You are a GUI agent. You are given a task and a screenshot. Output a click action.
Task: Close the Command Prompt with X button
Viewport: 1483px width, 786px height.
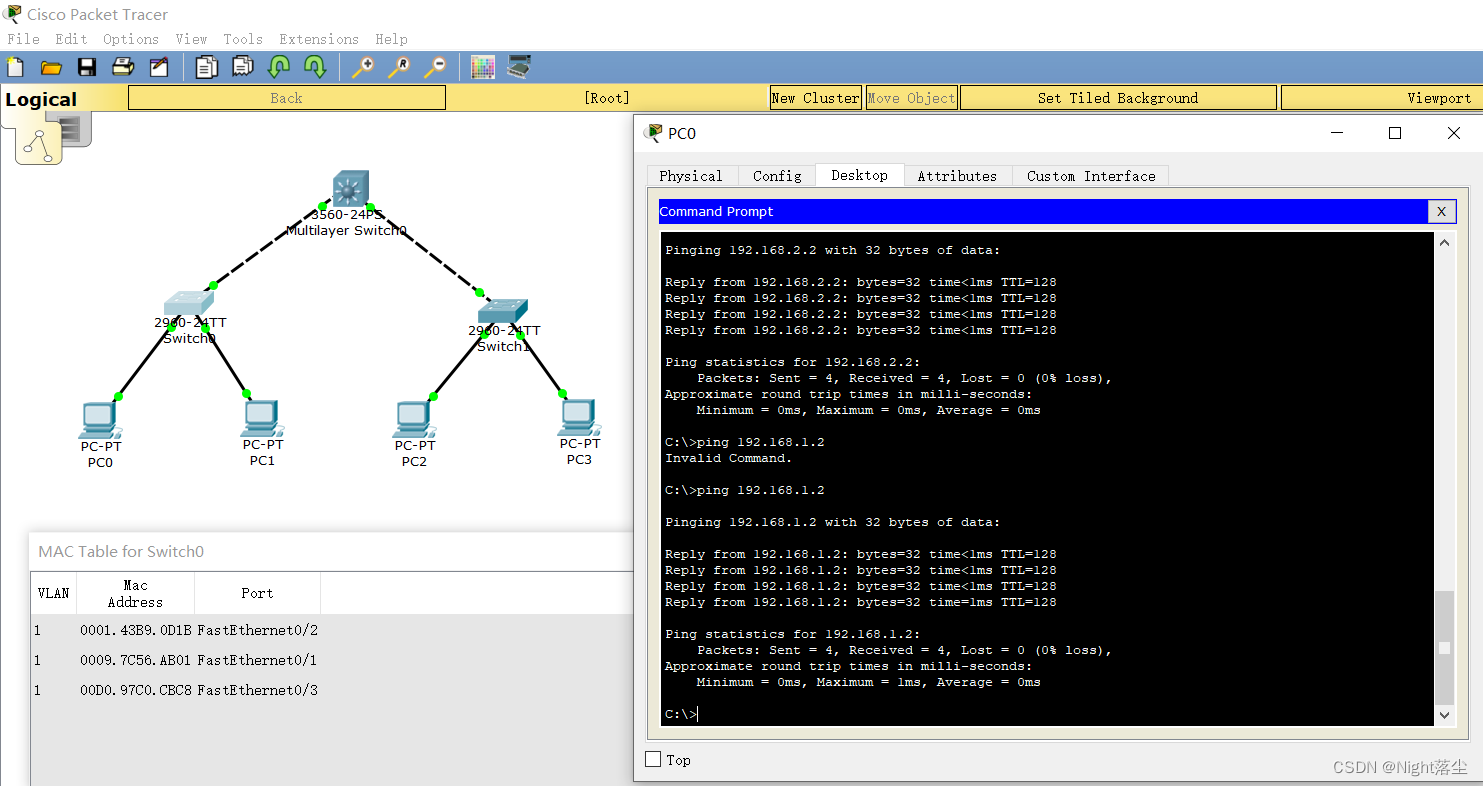[x=1441, y=211]
